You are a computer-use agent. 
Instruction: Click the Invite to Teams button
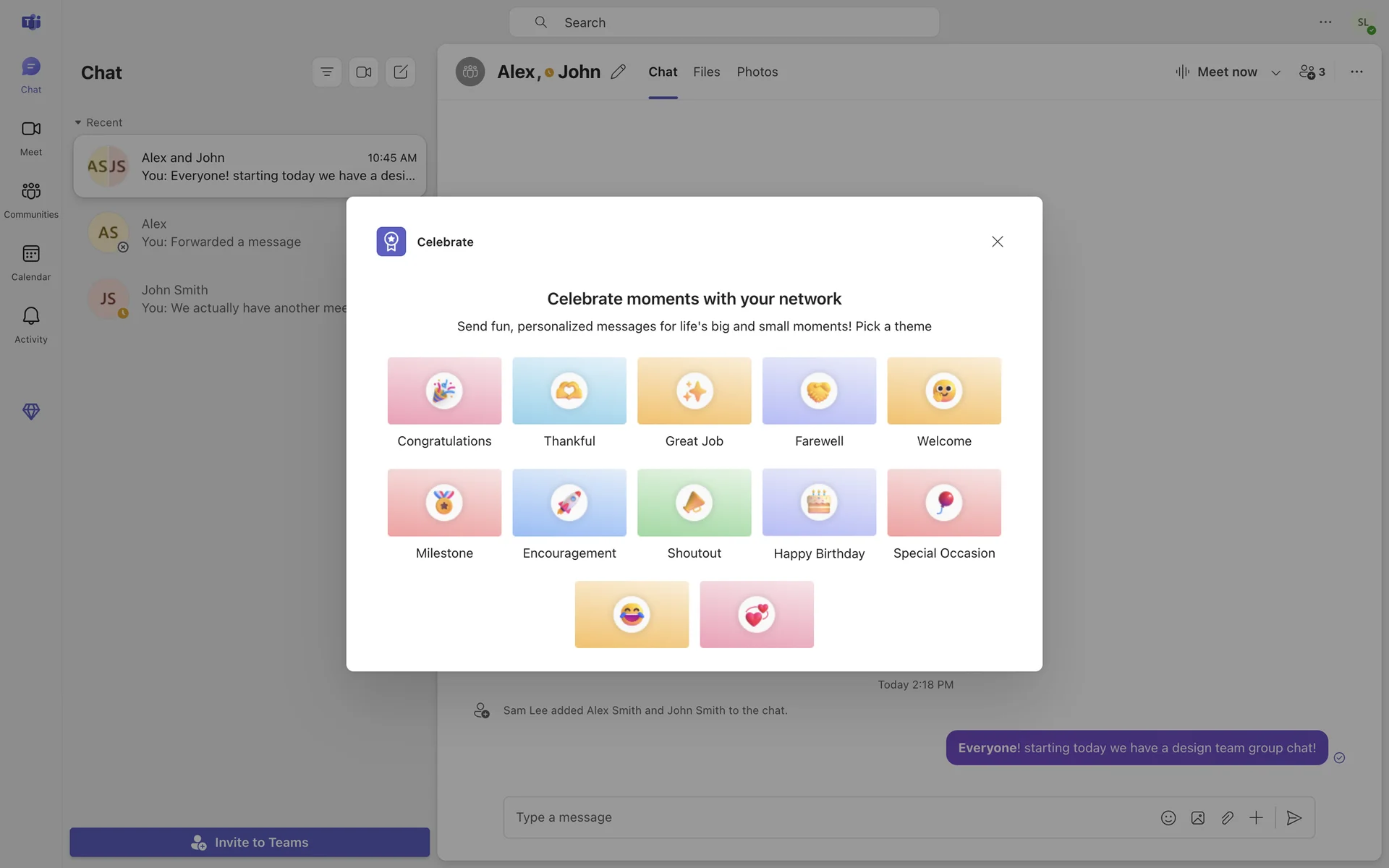(x=250, y=842)
